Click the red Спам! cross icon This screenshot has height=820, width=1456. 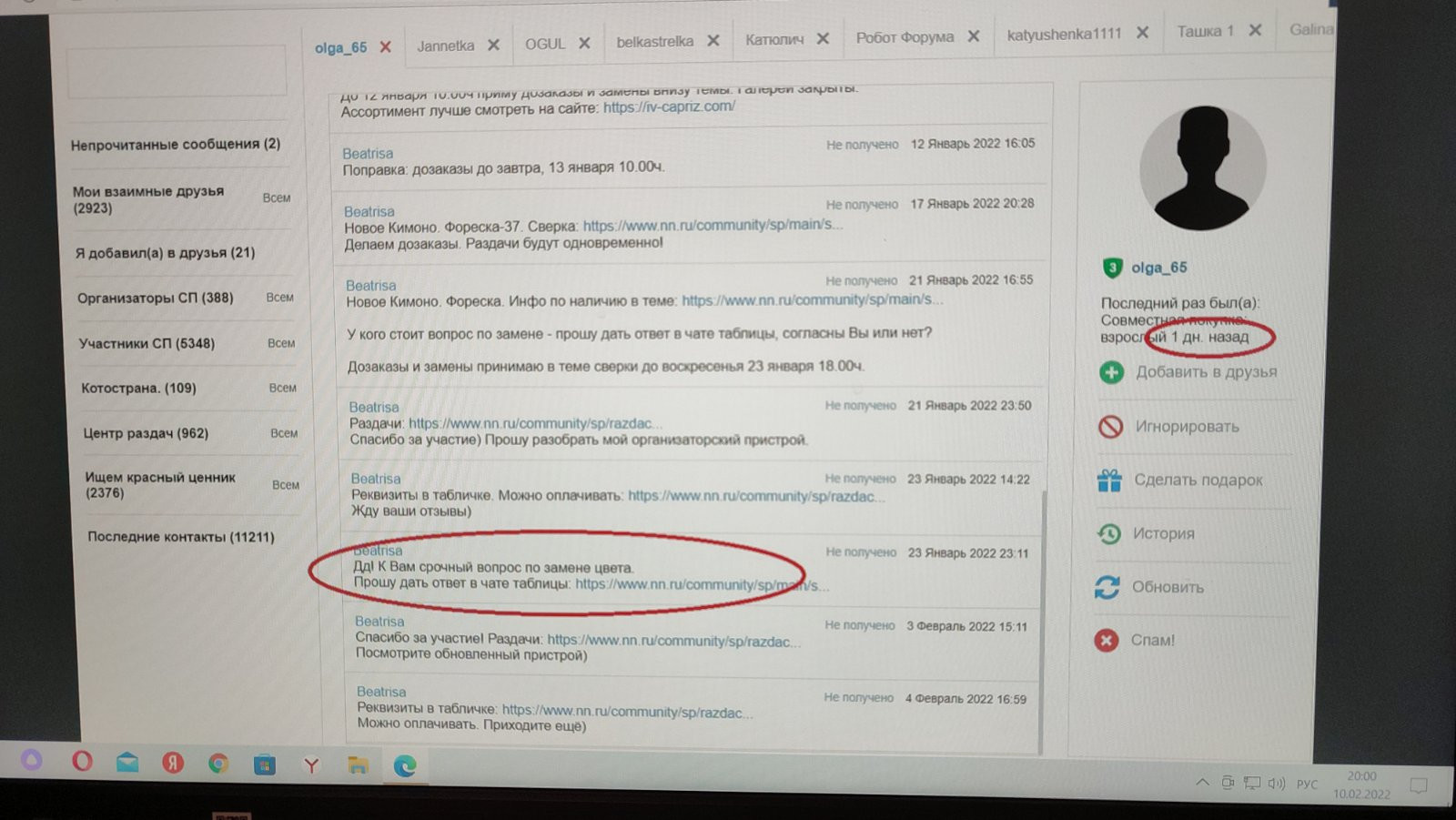pyautogui.click(x=1106, y=640)
